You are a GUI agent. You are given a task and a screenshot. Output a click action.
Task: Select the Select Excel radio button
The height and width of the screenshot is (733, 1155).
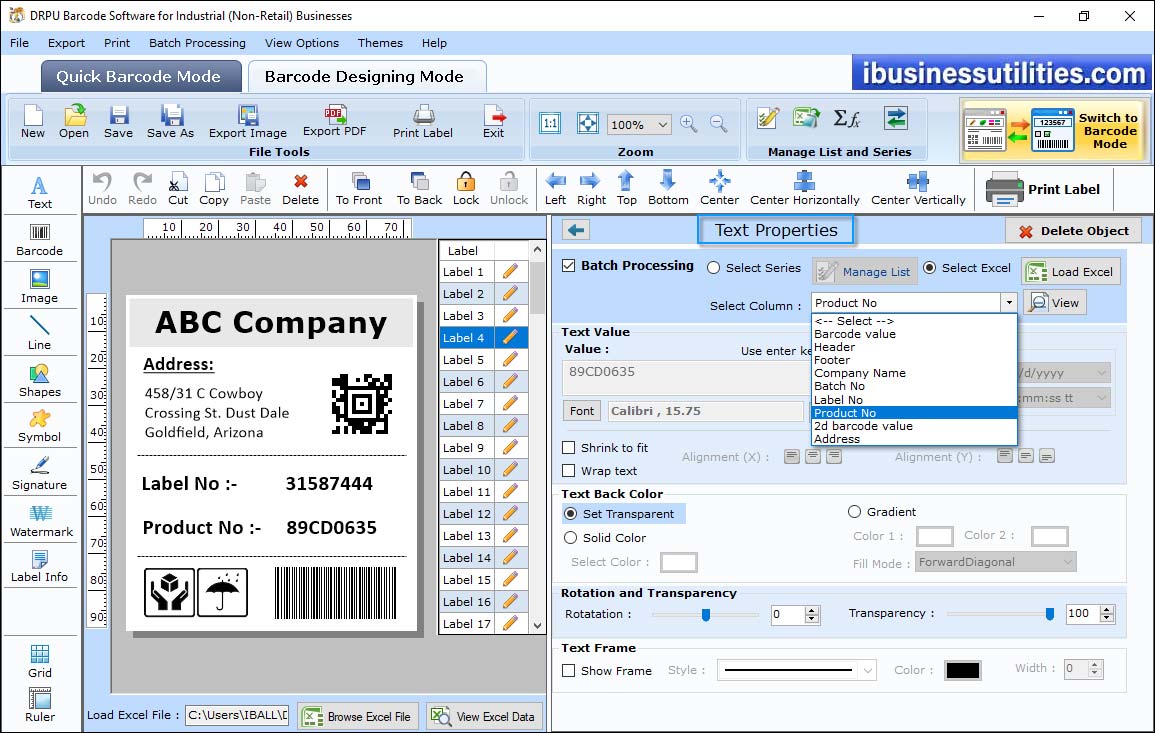pos(930,268)
